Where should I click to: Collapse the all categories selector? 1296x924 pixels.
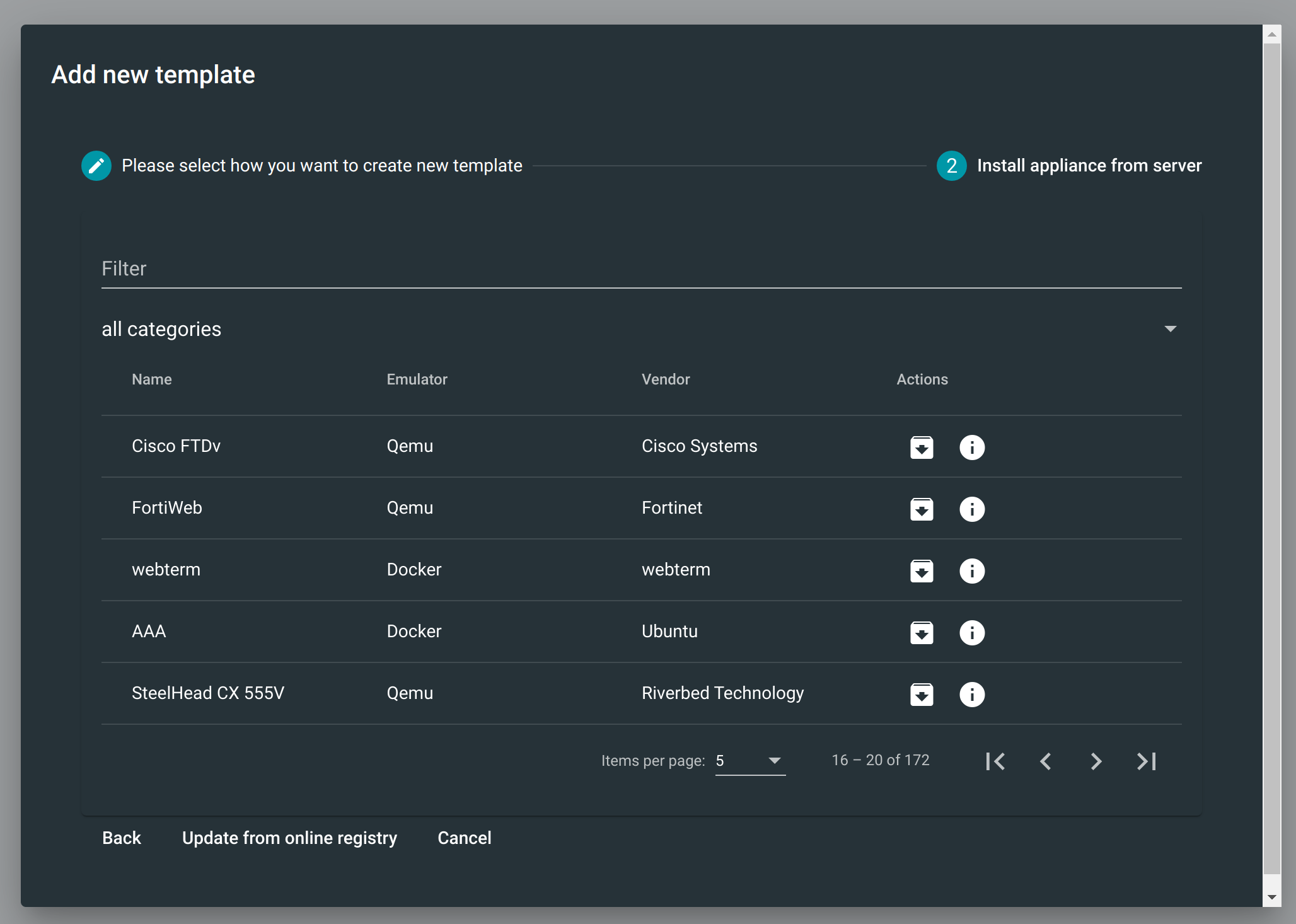tap(1170, 328)
